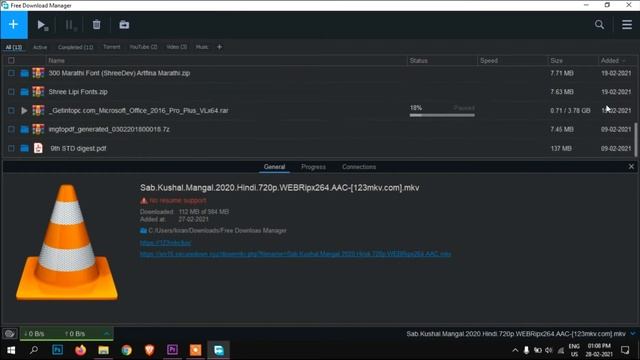The height and width of the screenshot is (360, 640).
Task: Click the Added column sort arrow
Action: [x=624, y=61]
